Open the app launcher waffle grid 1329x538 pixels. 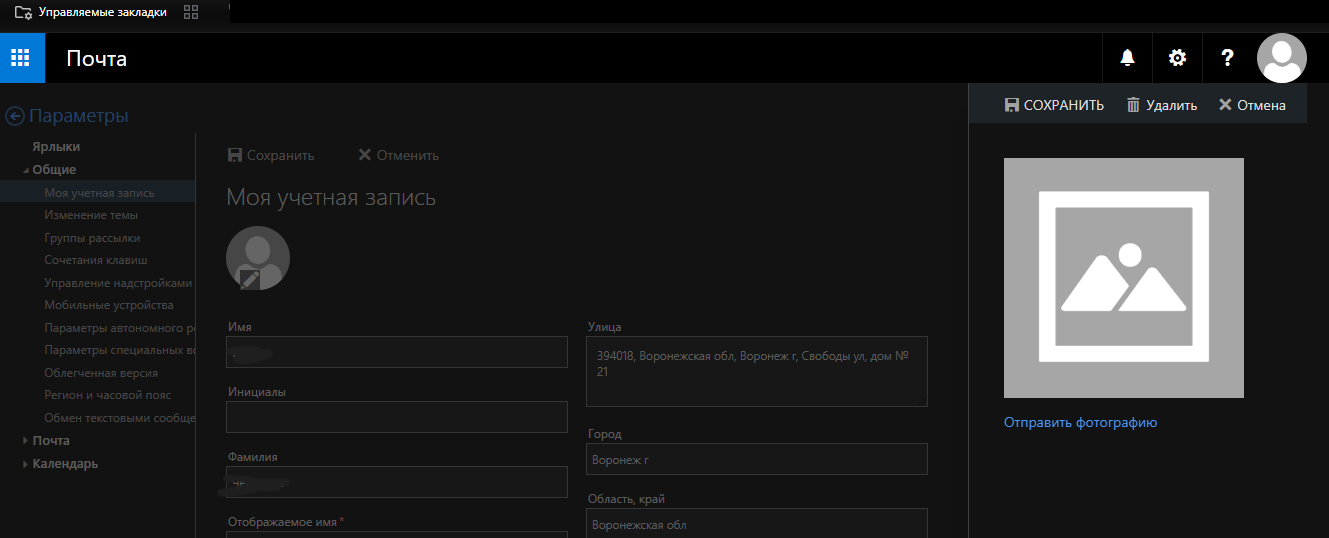point(21,58)
